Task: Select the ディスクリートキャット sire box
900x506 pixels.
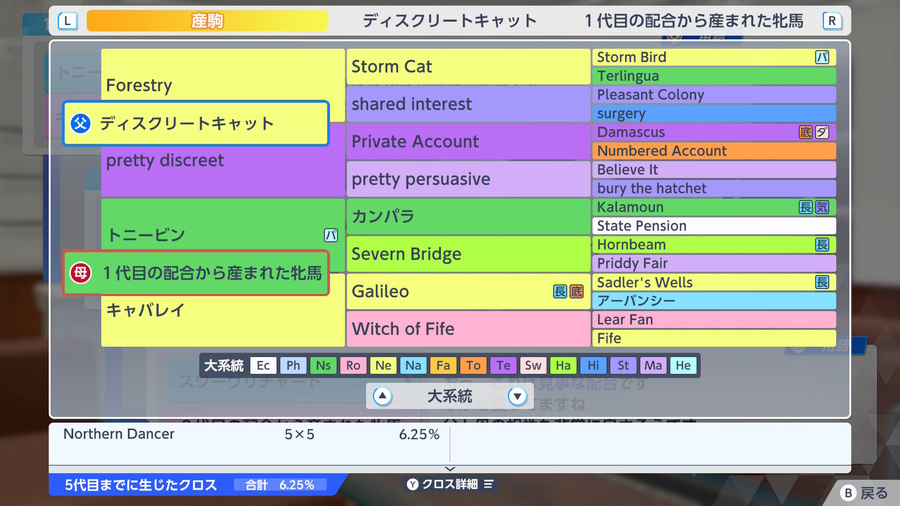Action: 196,123
